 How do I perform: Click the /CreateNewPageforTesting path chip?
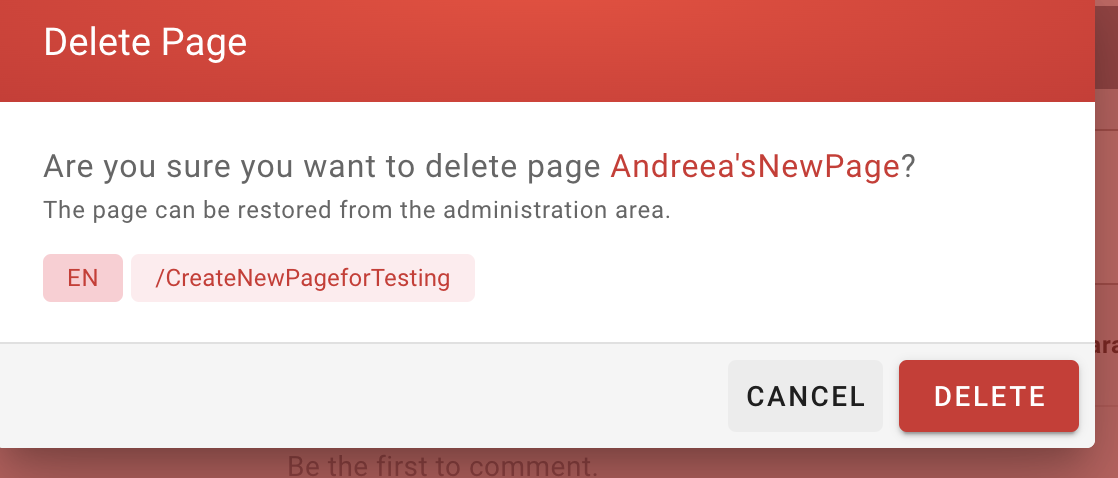pos(302,278)
